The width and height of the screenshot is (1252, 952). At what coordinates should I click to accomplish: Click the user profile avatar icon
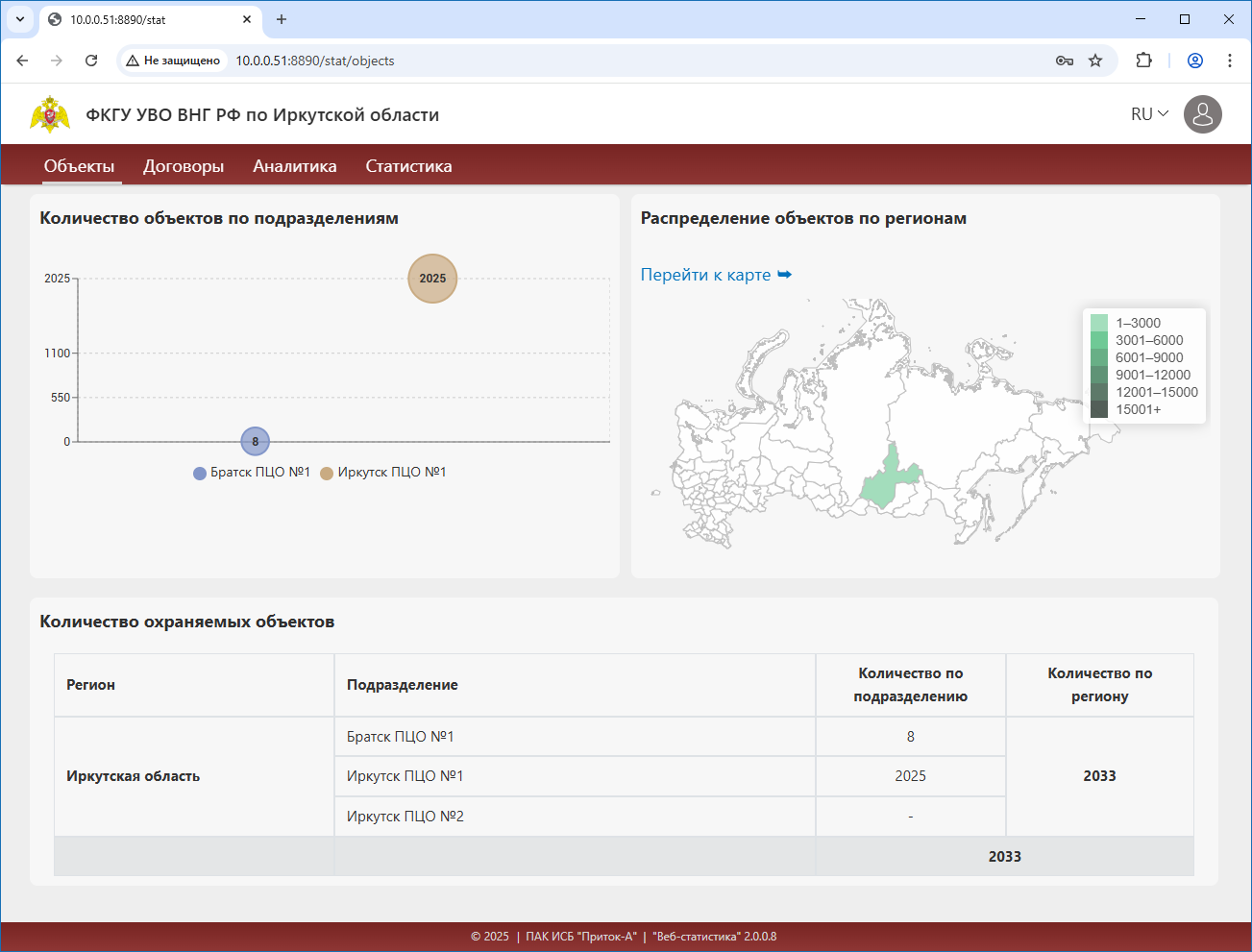[1202, 114]
